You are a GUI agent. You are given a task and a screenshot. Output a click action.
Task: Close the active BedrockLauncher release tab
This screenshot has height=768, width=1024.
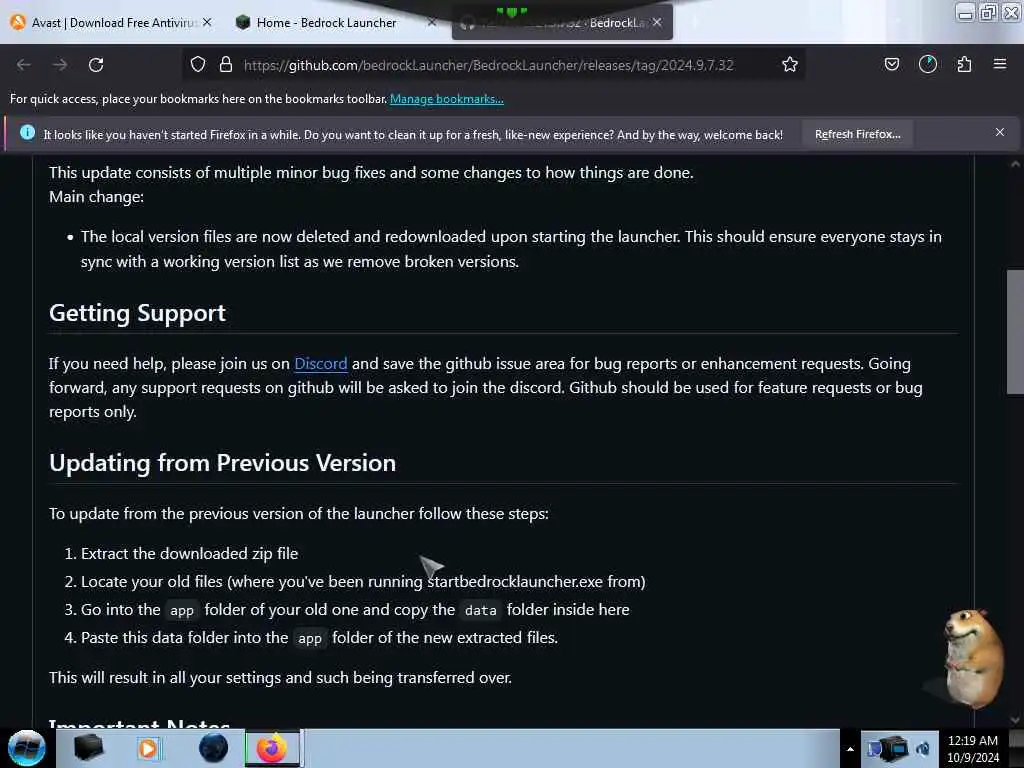pos(657,22)
